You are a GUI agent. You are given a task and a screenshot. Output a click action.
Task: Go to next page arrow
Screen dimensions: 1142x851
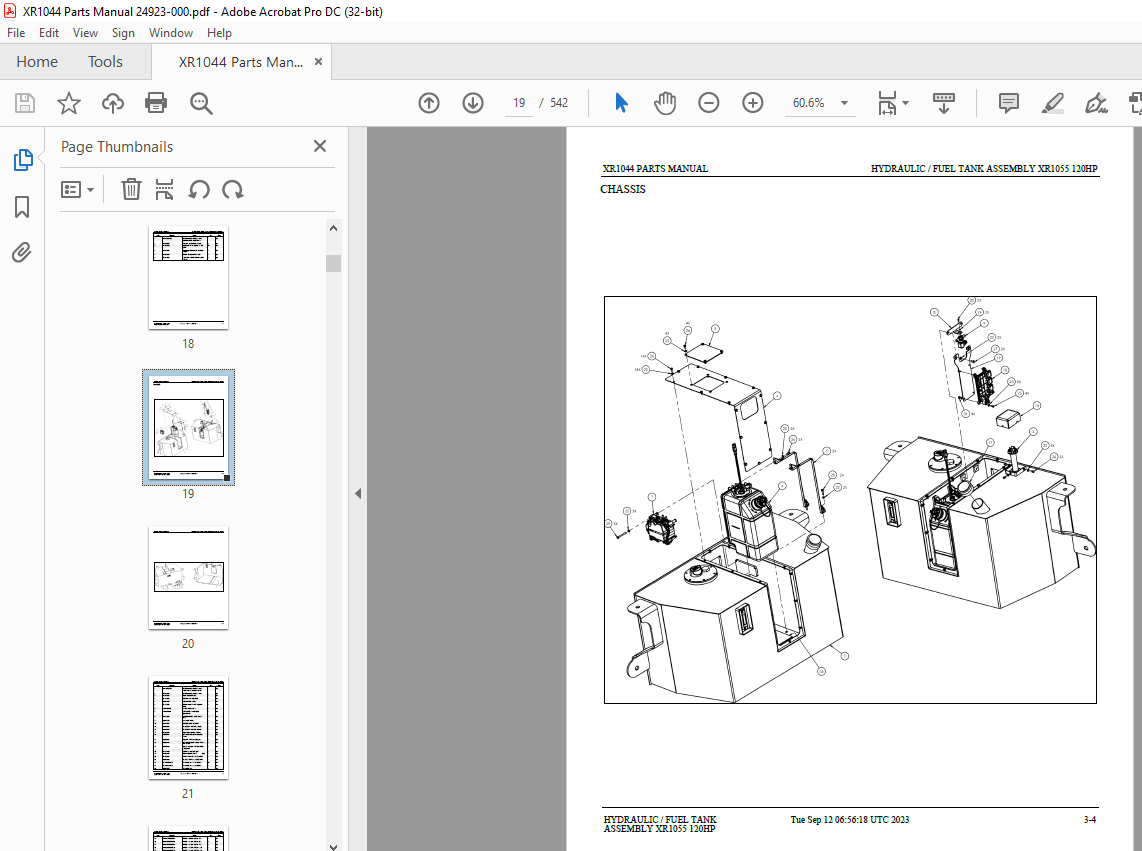pyautogui.click(x=473, y=103)
